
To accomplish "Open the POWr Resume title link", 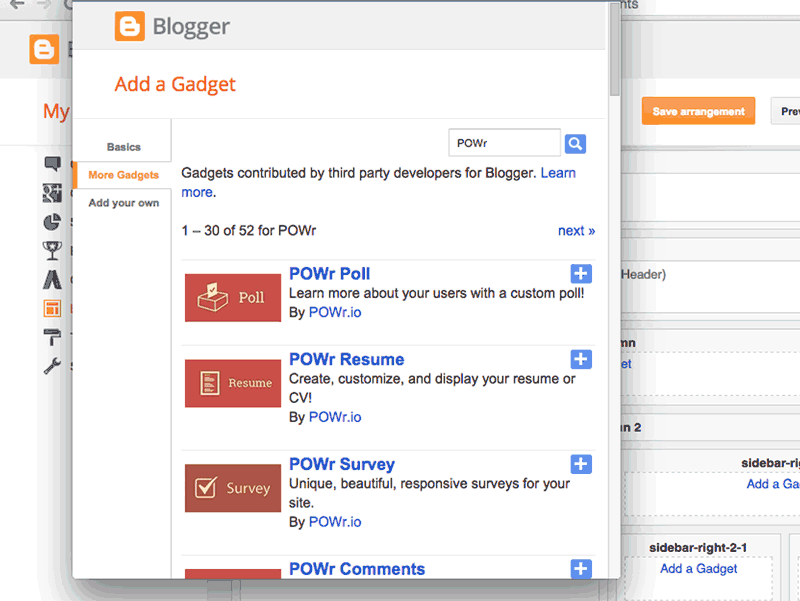I will tap(346, 359).
